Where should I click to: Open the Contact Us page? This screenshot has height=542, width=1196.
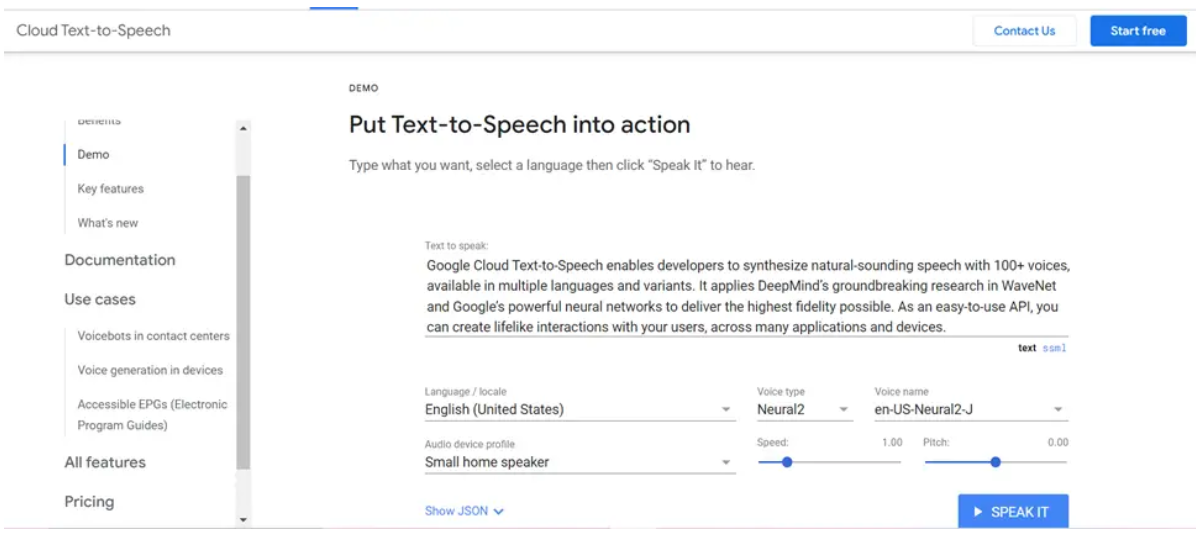coord(1024,31)
